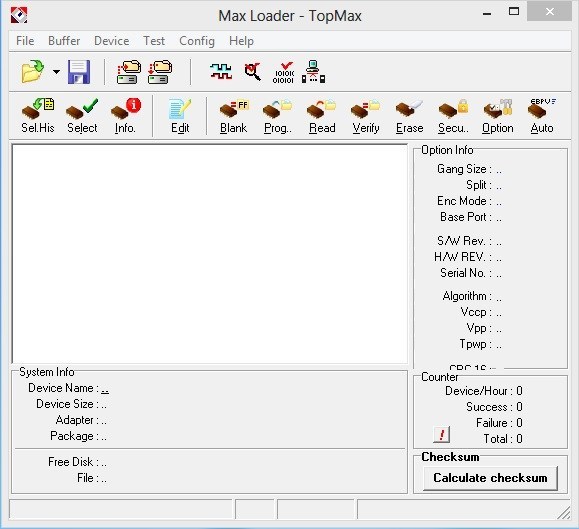The width and height of the screenshot is (579, 529).
Task: Open the buffer Edit tool
Action: (180, 116)
